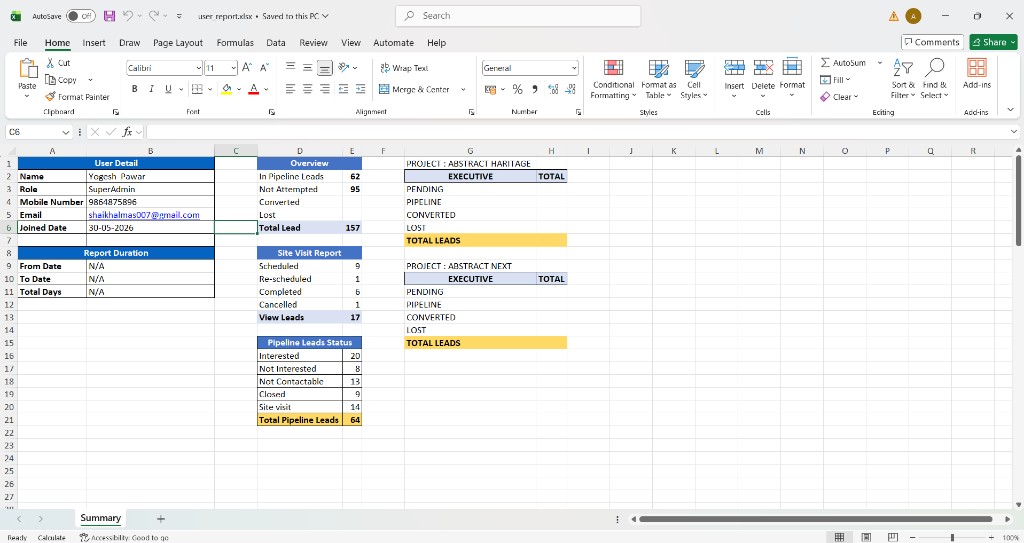1024x543 pixels.
Task: Open the shaikhalmas007@gmail.com email link
Action: (144, 215)
